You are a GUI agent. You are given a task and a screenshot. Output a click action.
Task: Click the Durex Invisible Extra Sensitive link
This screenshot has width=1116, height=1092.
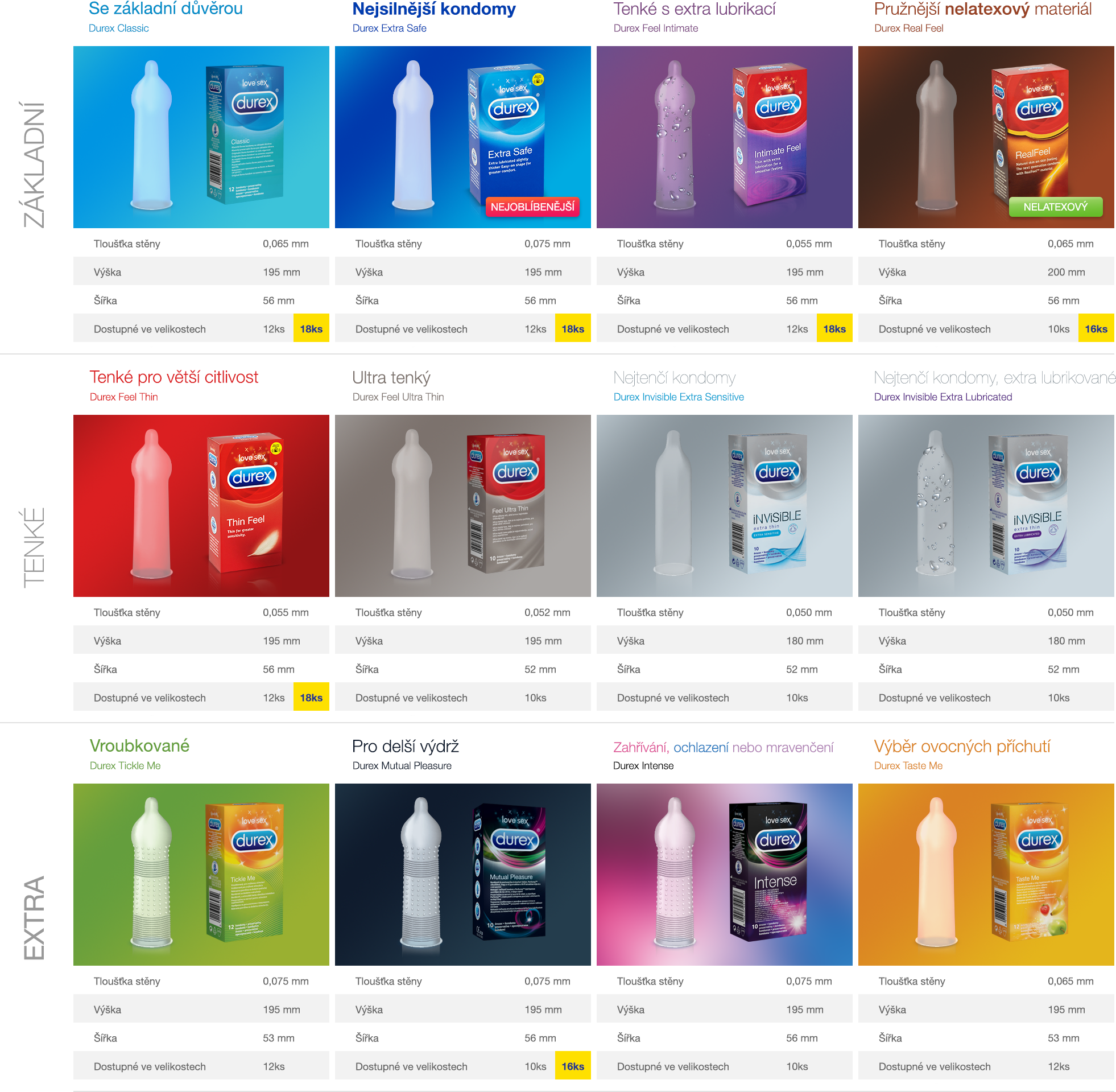coord(679,397)
